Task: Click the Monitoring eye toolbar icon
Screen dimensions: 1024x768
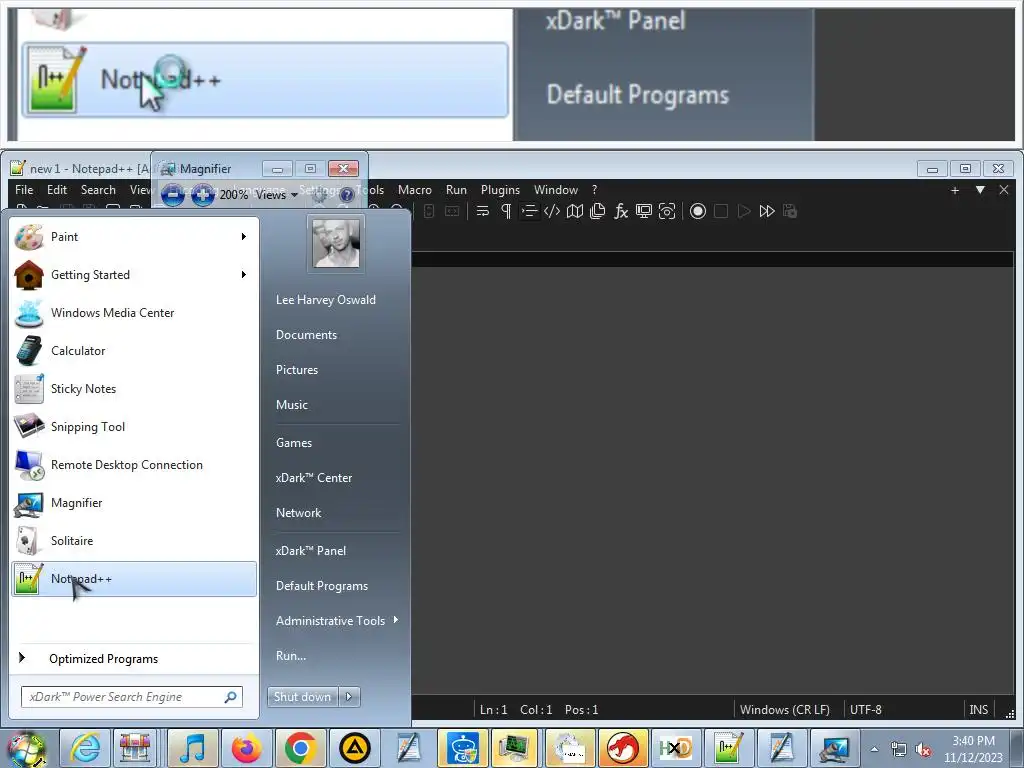Action: [667, 211]
